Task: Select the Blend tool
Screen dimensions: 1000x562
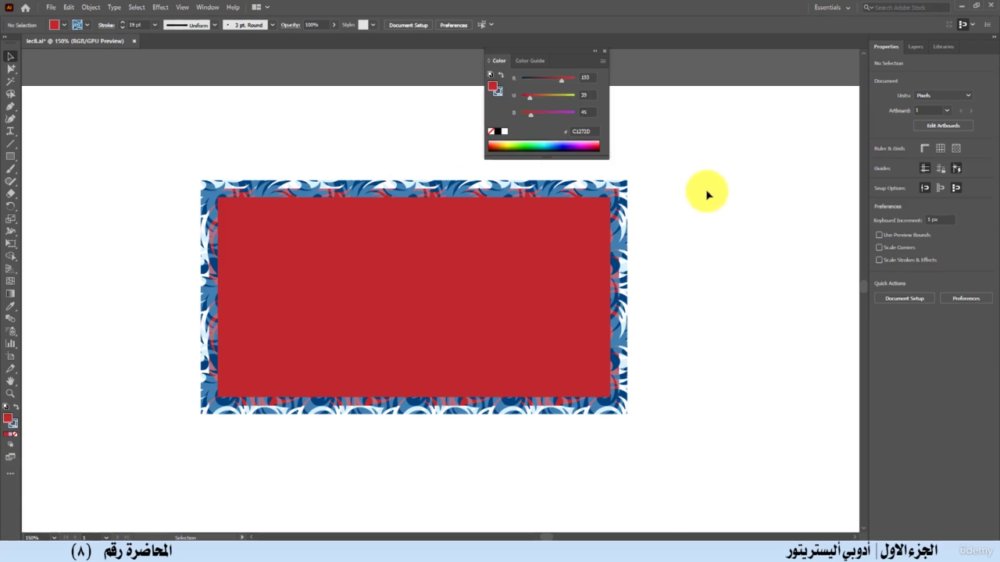Action: tap(10, 318)
